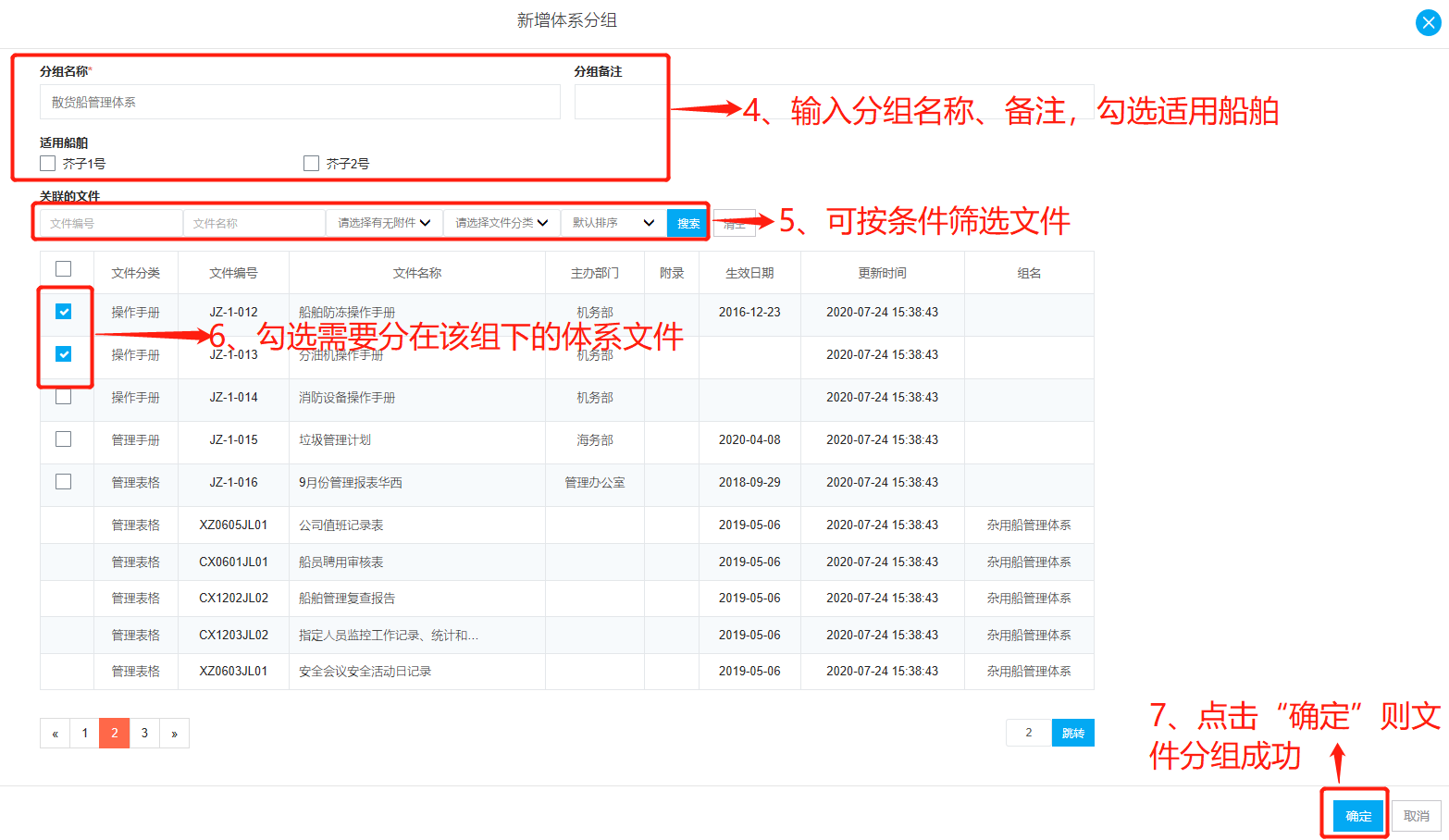Click file number CX1203JL02
The height and width of the screenshot is (840, 1449).
233,636
